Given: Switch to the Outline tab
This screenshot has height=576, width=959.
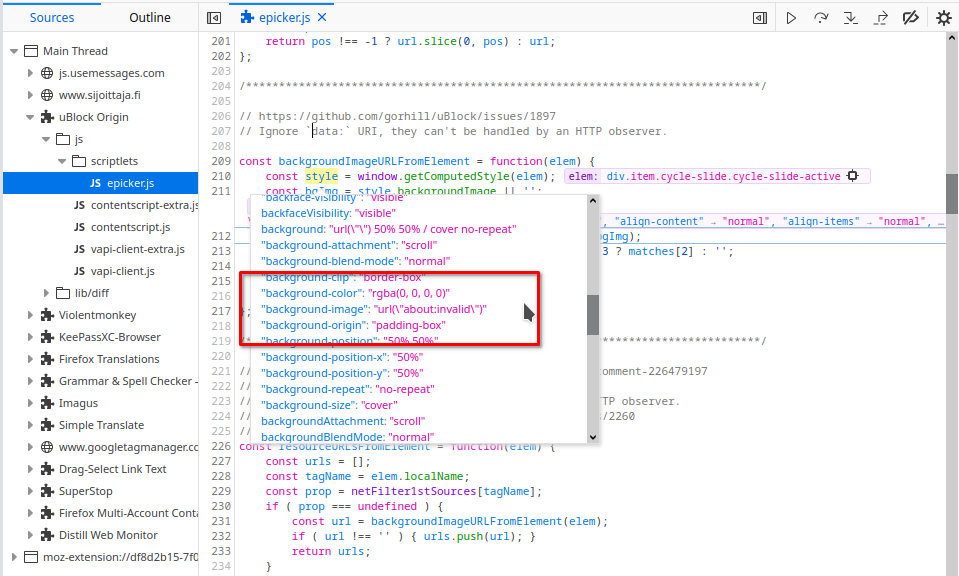Looking at the screenshot, I should tap(149, 16).
